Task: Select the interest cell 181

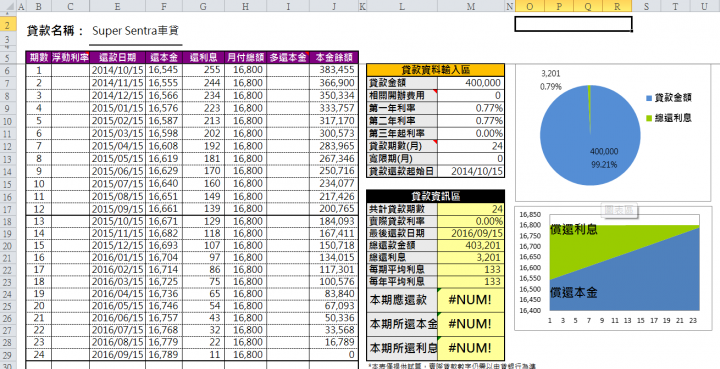Action: click(203, 158)
